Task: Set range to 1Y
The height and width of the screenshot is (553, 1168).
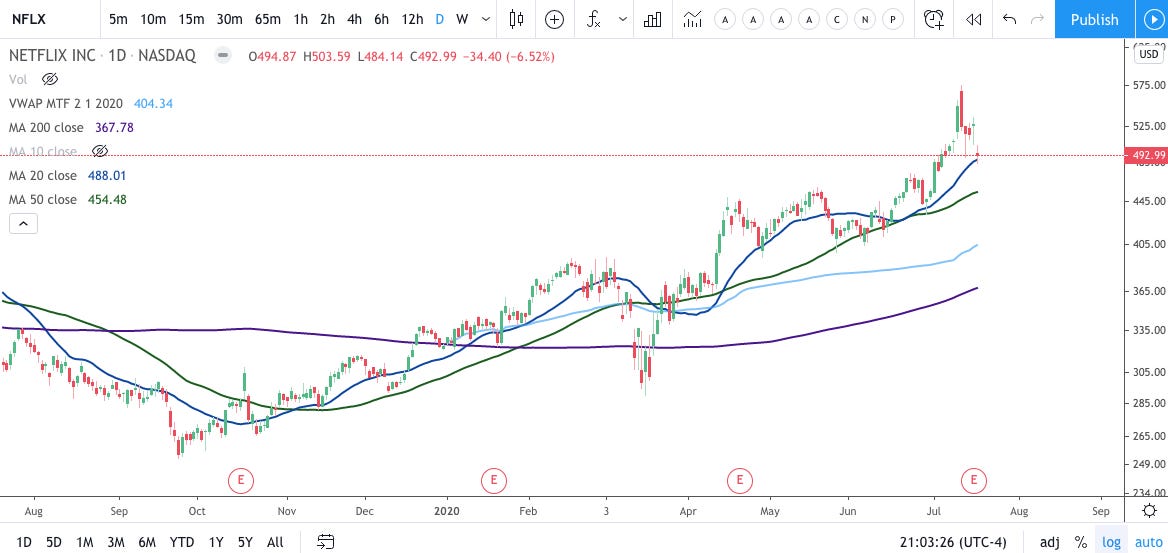Action: (x=216, y=542)
